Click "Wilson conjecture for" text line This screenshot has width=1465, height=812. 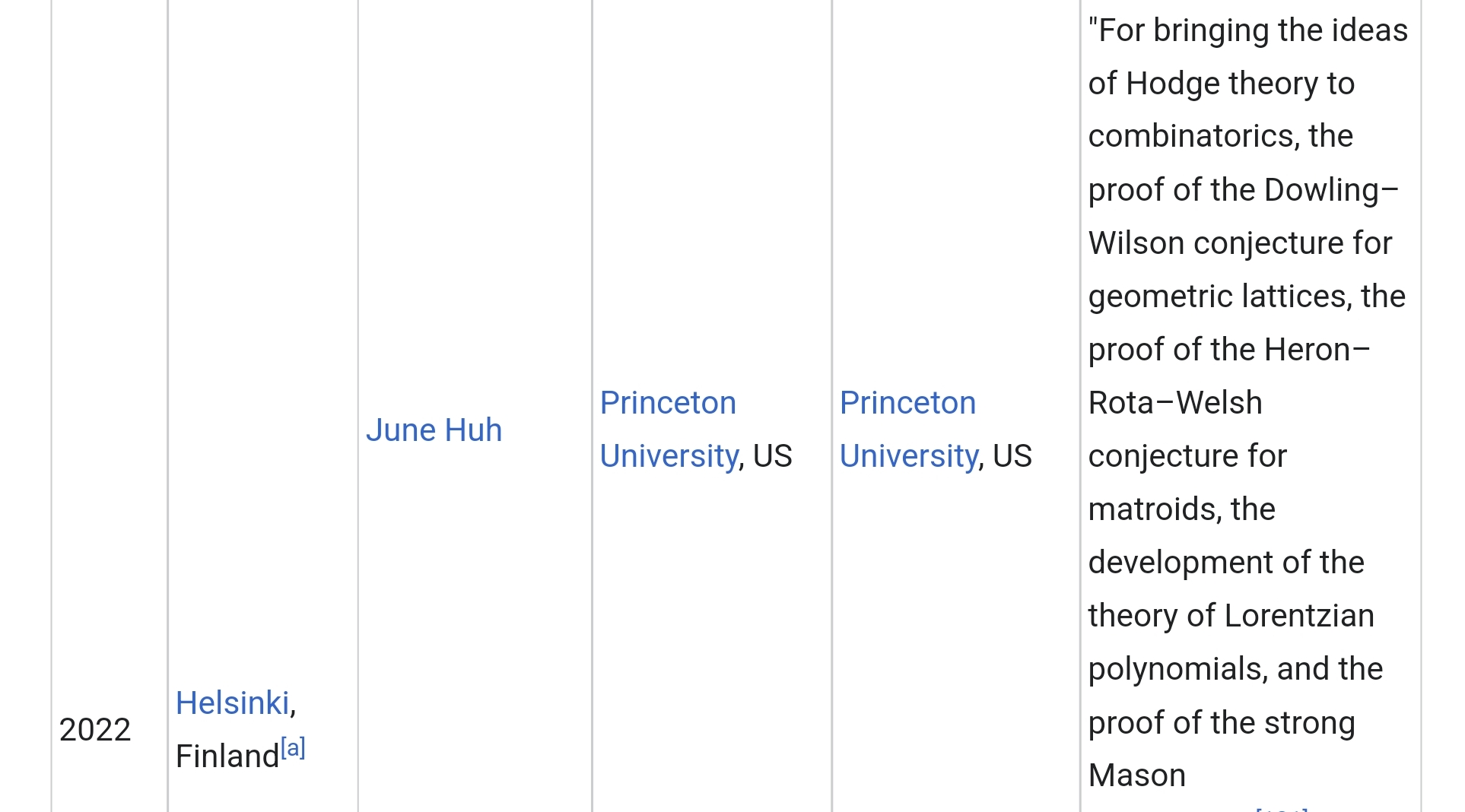[1240, 243]
